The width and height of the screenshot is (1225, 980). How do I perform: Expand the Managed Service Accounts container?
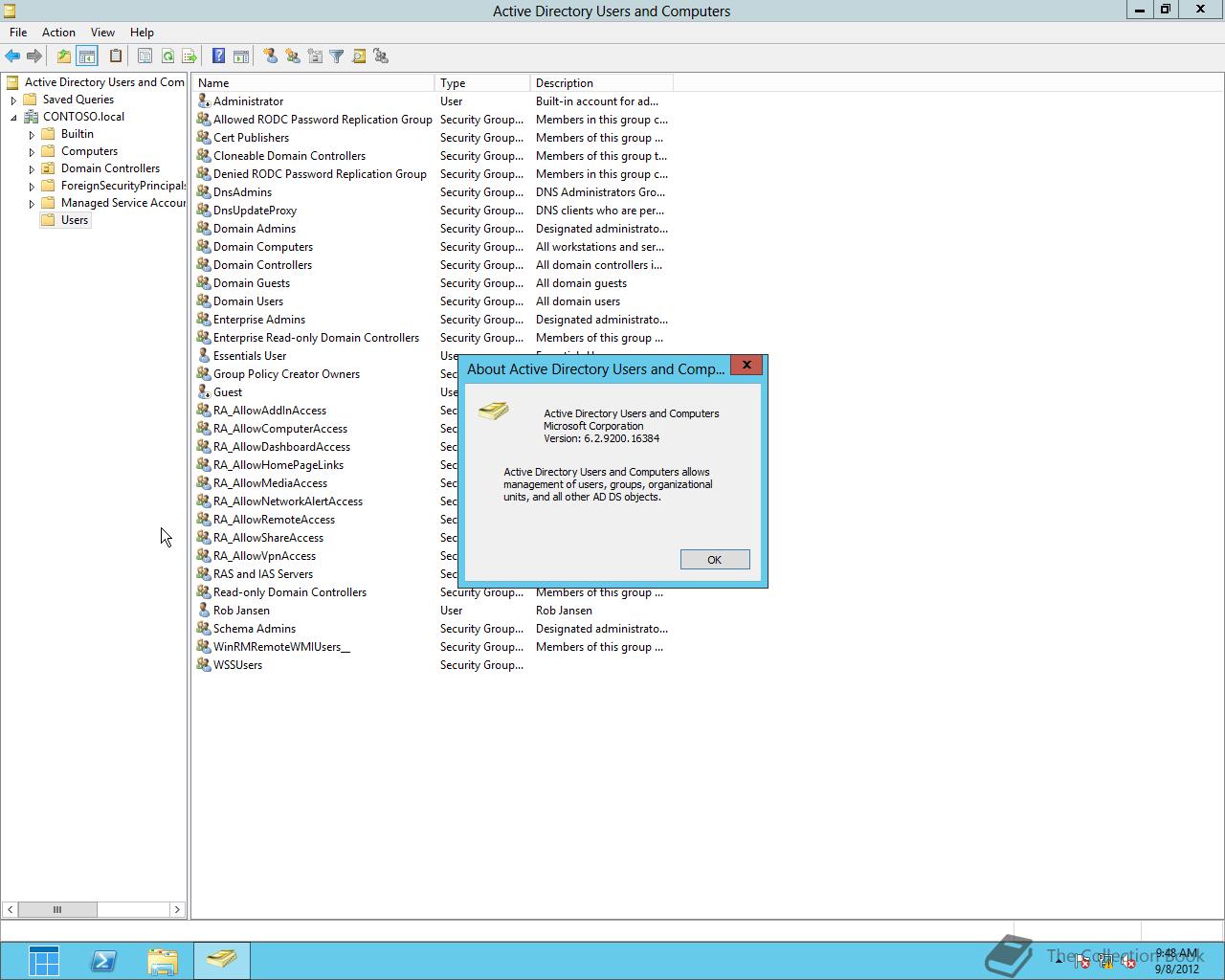[32, 203]
